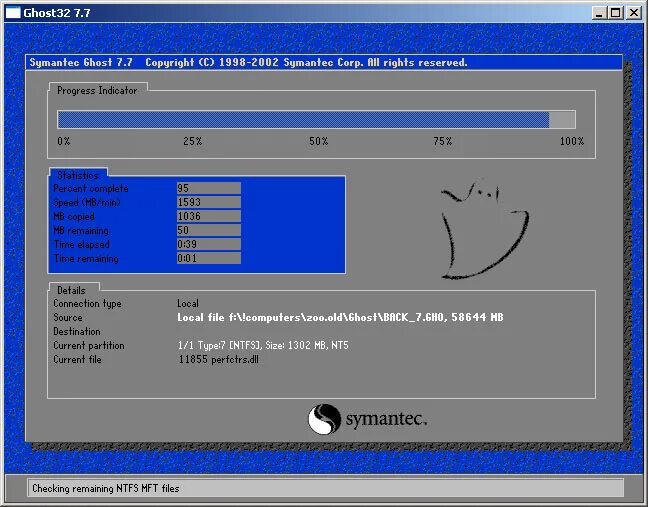Close the Ghost32 7.7 window
This screenshot has height=507, width=648.
pos(634,13)
